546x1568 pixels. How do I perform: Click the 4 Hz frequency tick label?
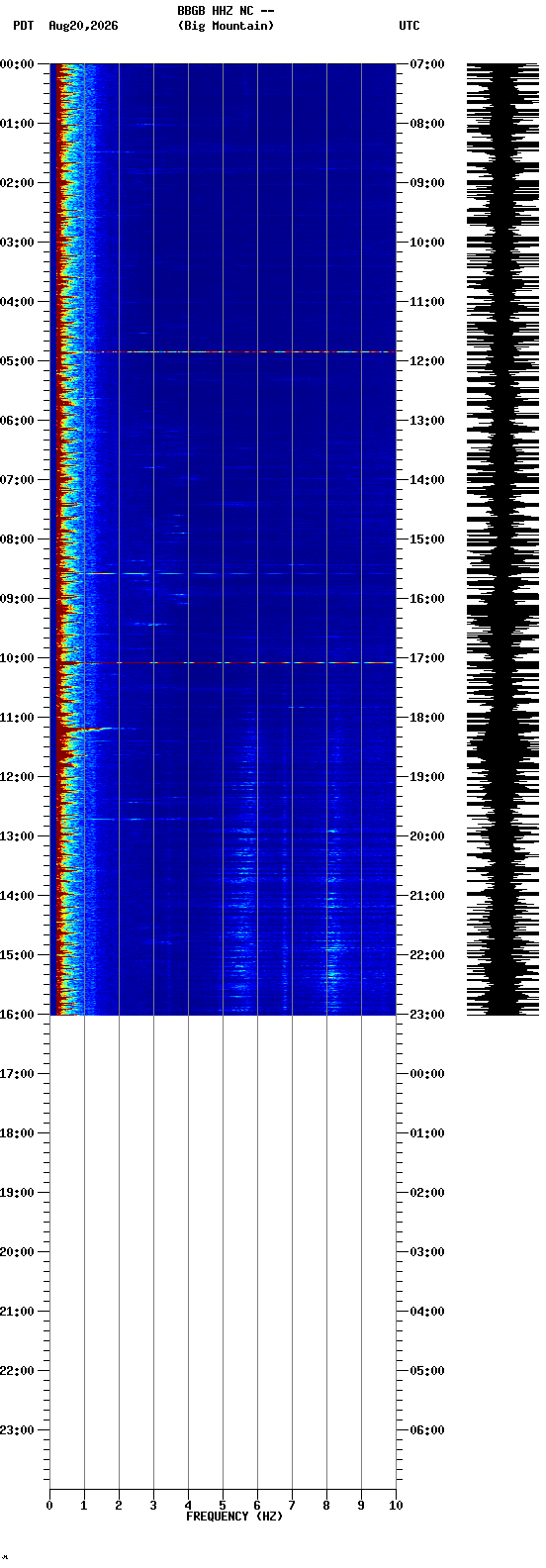point(188,1506)
